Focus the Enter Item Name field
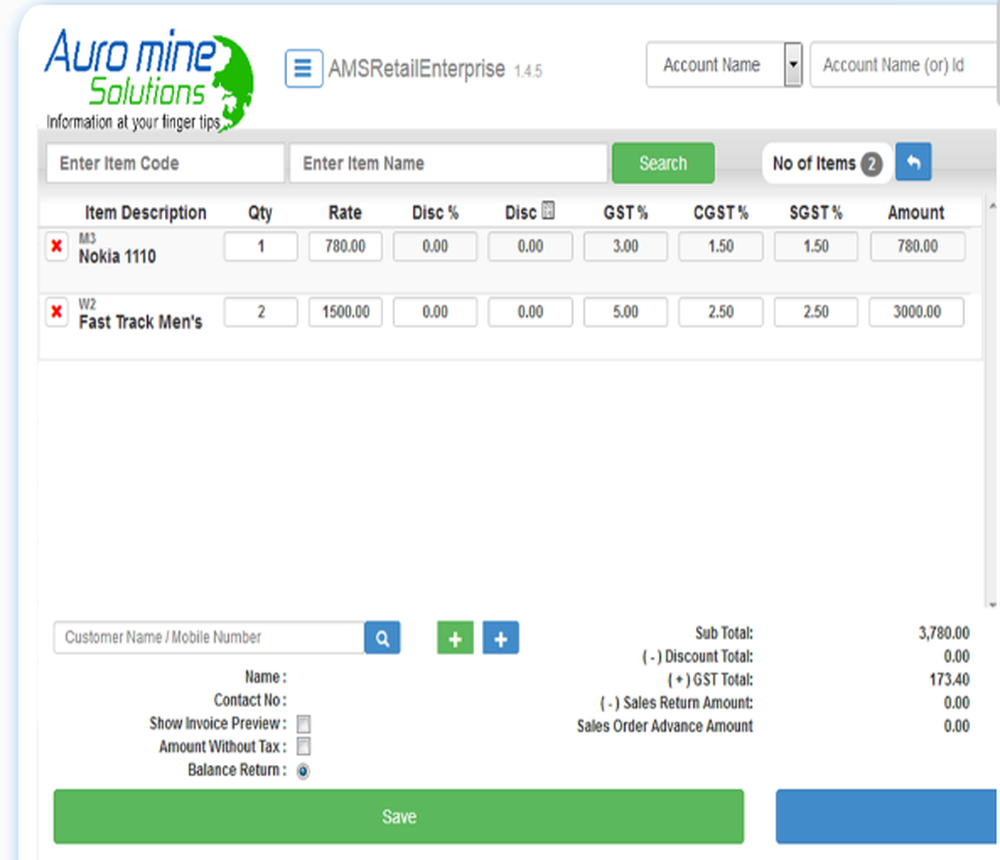 448,163
